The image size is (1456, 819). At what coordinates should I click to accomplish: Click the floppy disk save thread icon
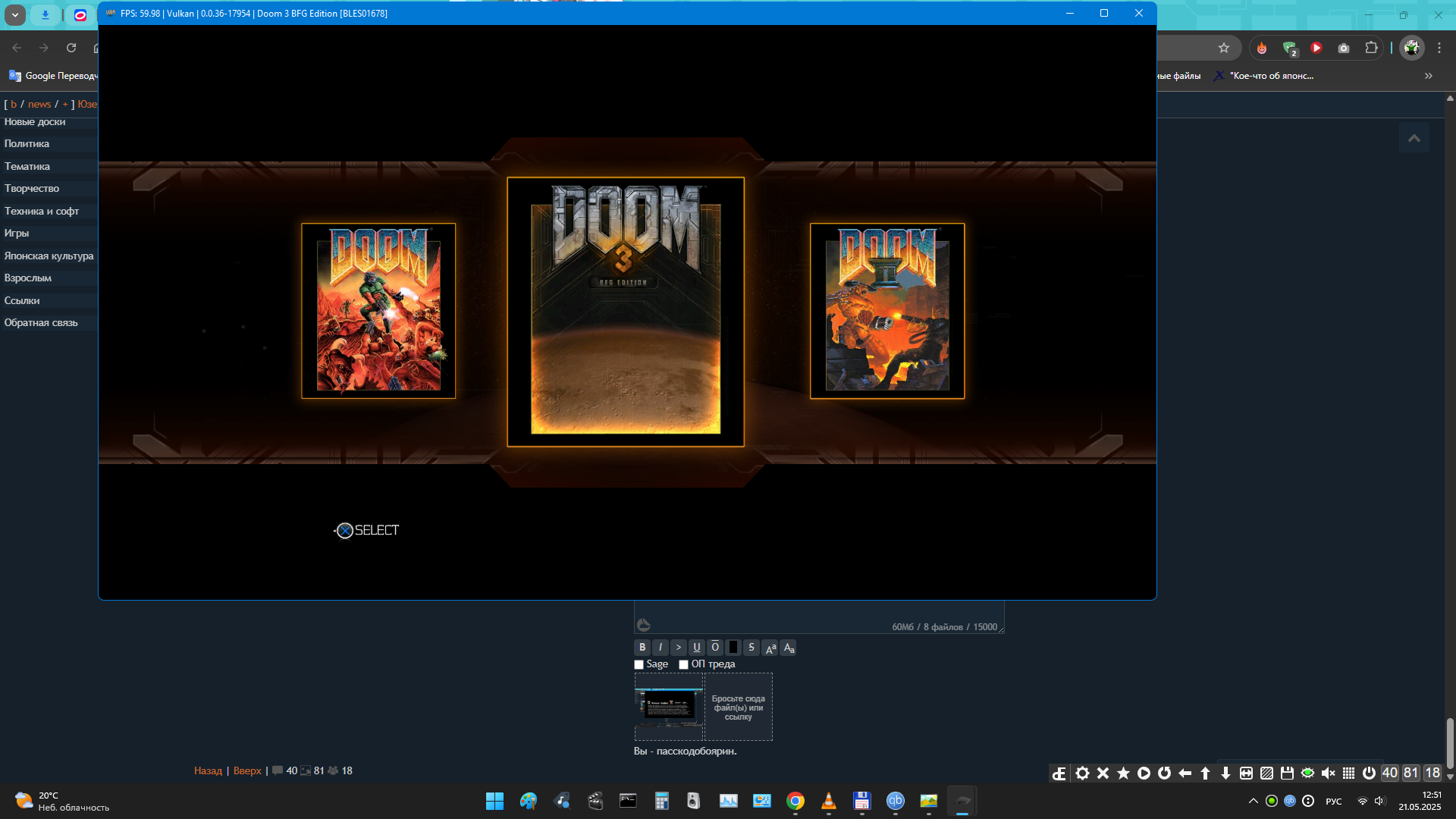tap(1287, 773)
